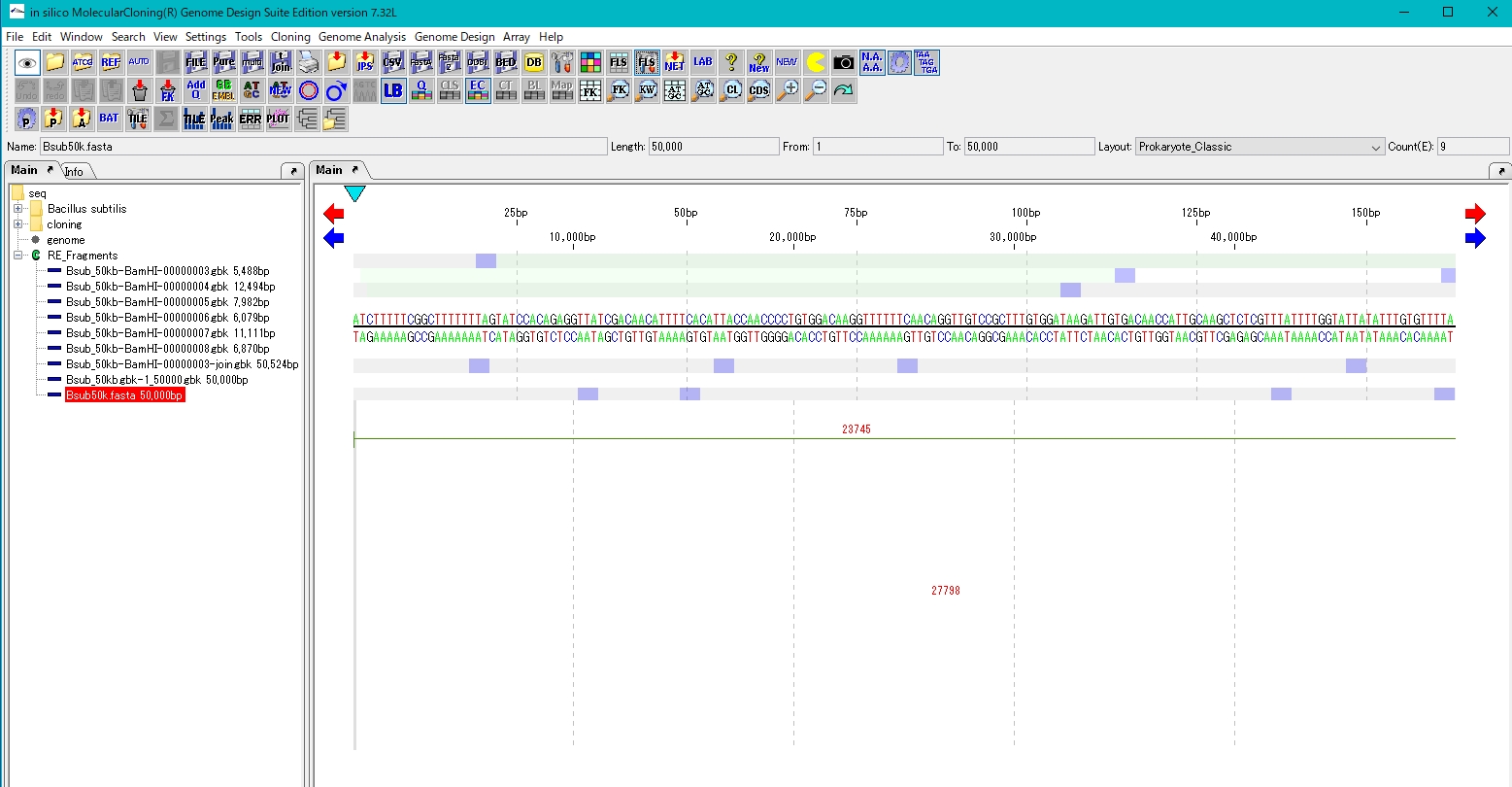This screenshot has height=787, width=1512.
Task: Click the REF folder icon
Action: point(111,63)
